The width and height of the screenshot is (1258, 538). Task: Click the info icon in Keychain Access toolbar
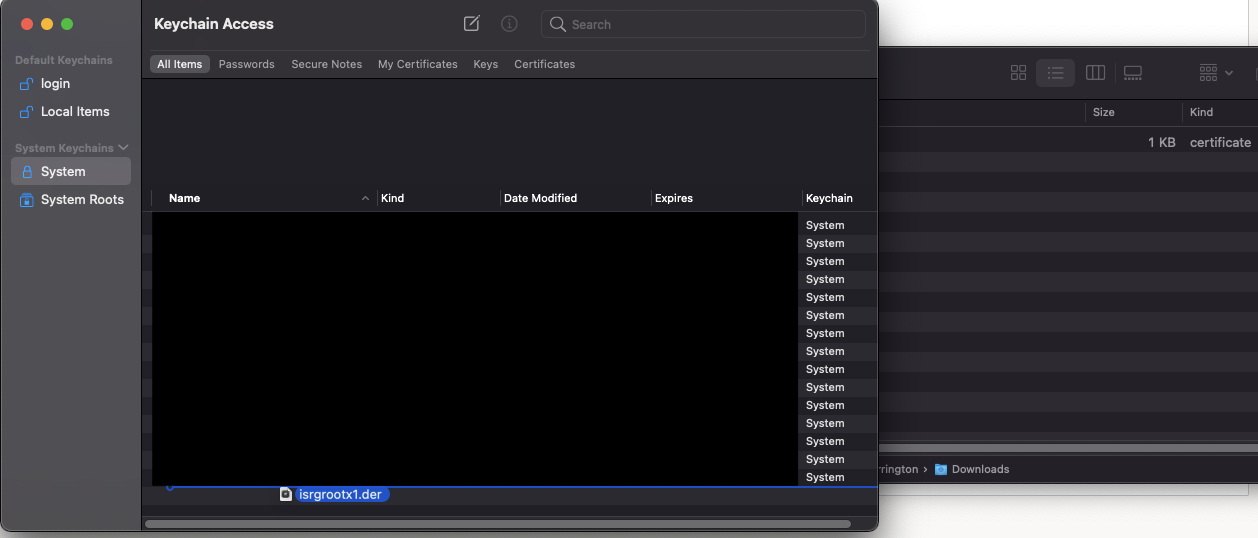pos(509,23)
